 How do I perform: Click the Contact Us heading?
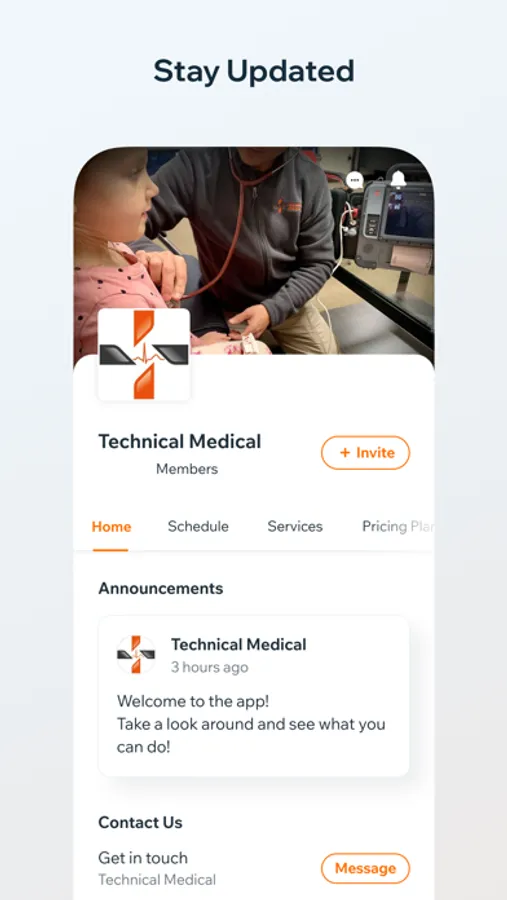click(140, 823)
